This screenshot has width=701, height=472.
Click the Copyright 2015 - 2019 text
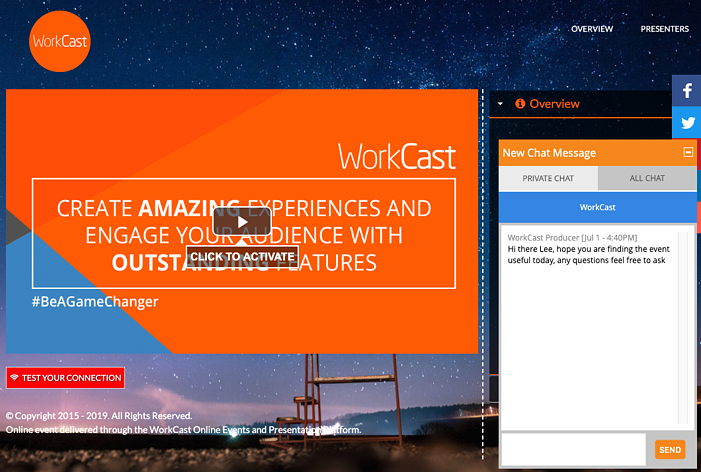(99, 416)
